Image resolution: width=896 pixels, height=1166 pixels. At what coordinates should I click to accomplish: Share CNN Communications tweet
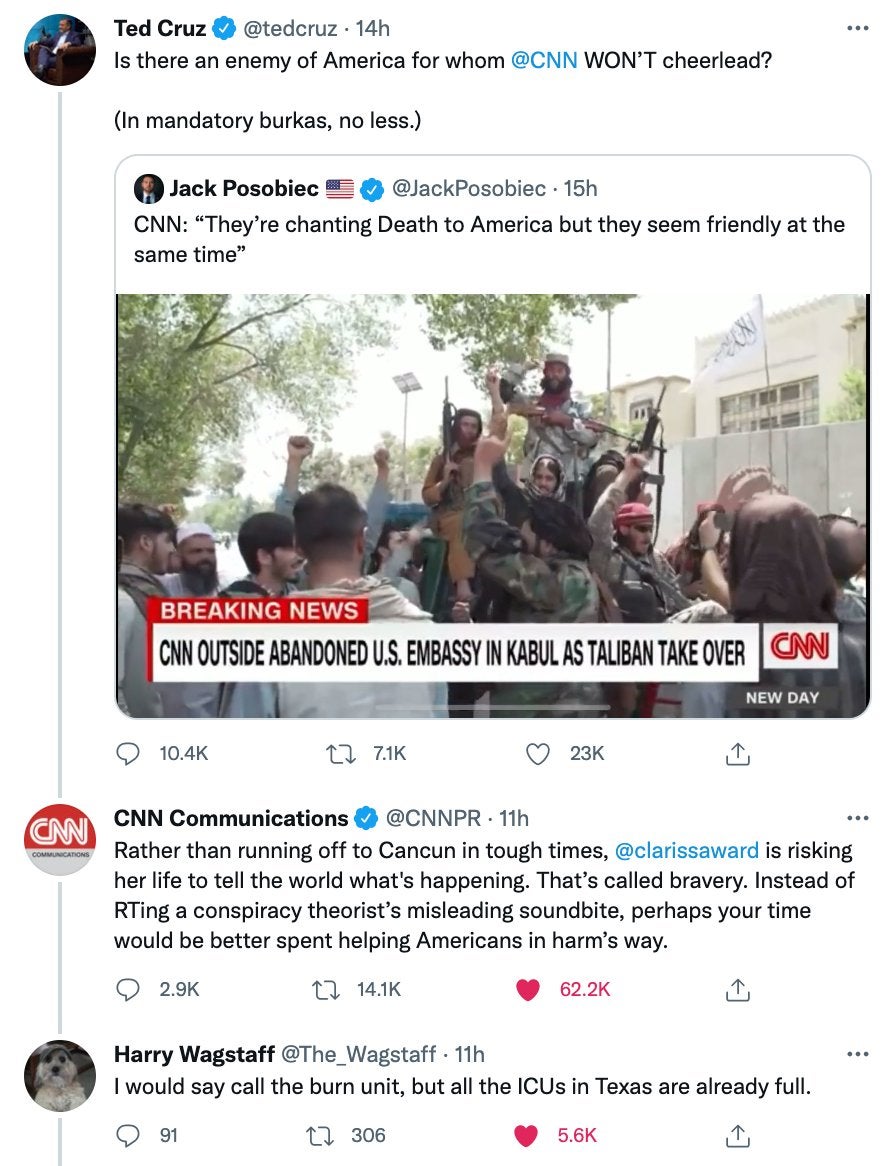pyautogui.click(x=737, y=989)
